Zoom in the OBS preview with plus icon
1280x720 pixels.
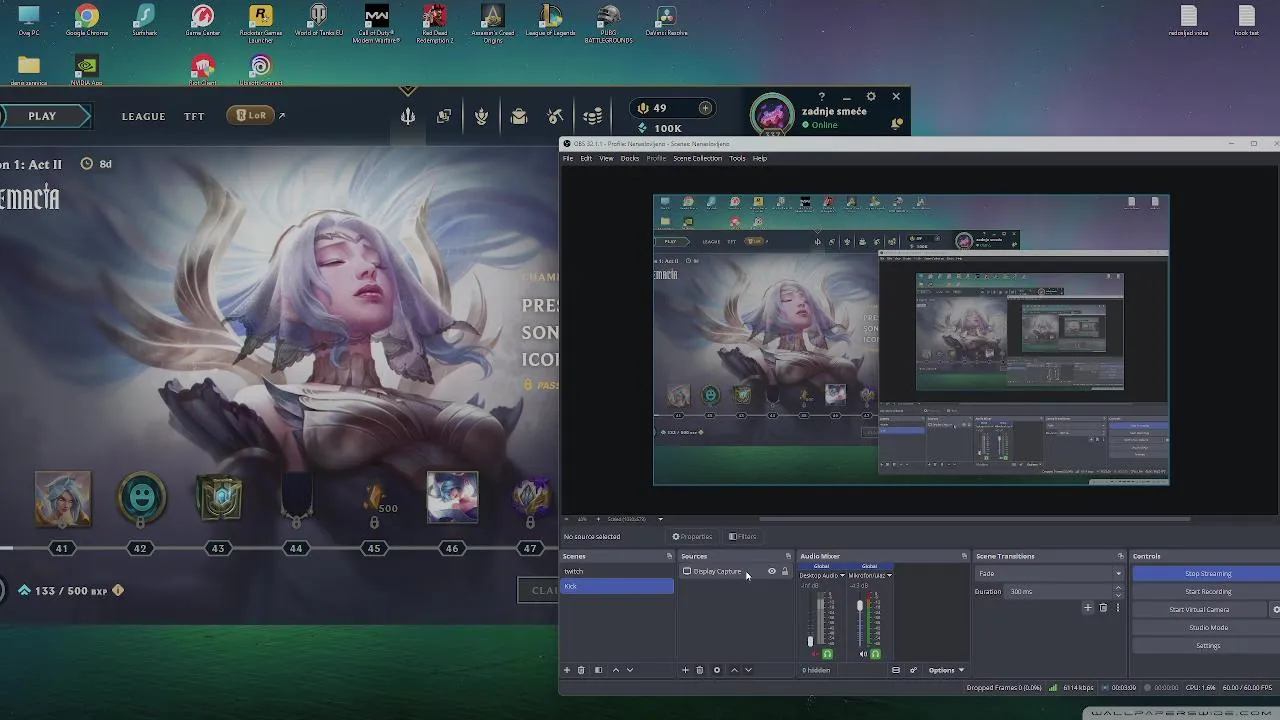pyautogui.click(x=598, y=519)
